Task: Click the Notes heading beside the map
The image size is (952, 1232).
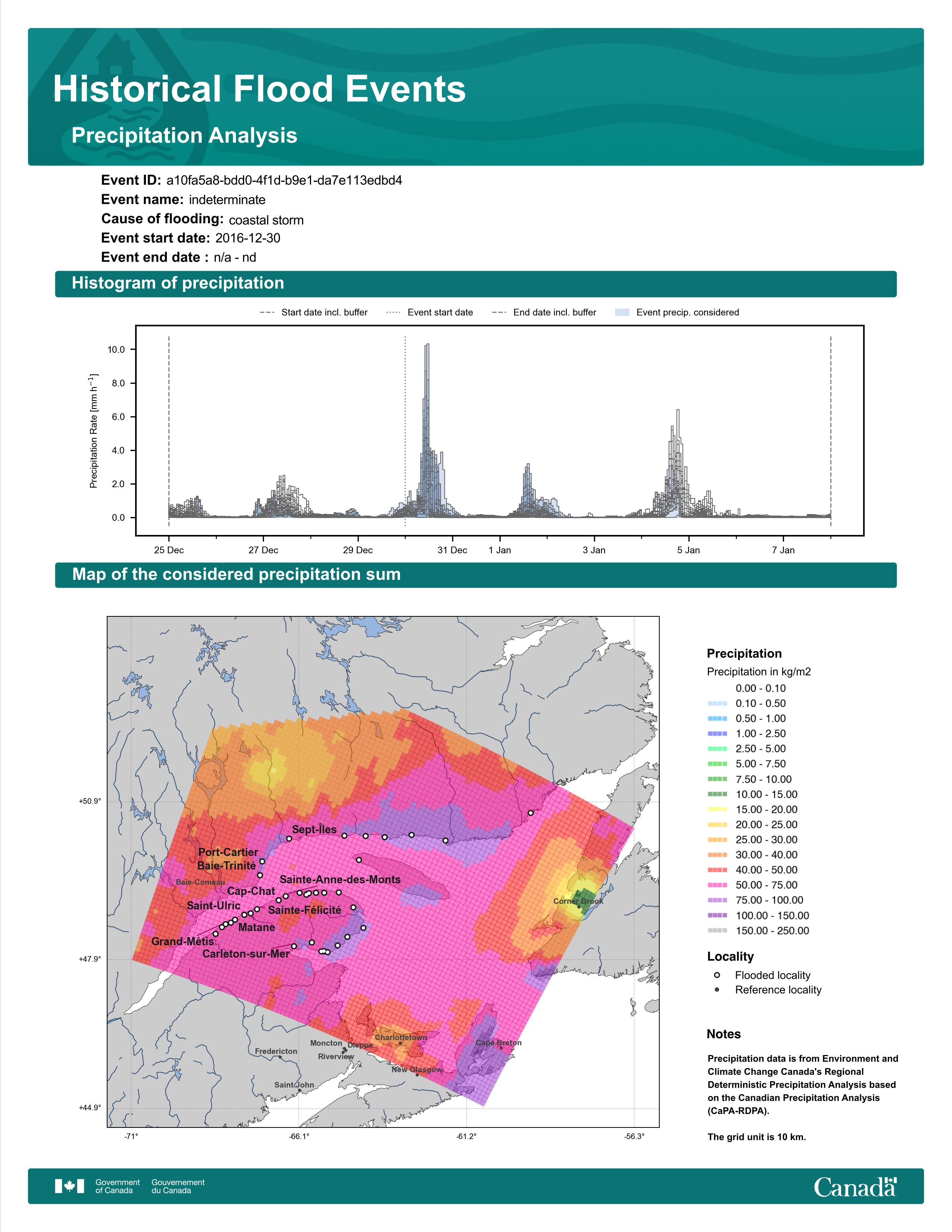Action: point(724,1034)
